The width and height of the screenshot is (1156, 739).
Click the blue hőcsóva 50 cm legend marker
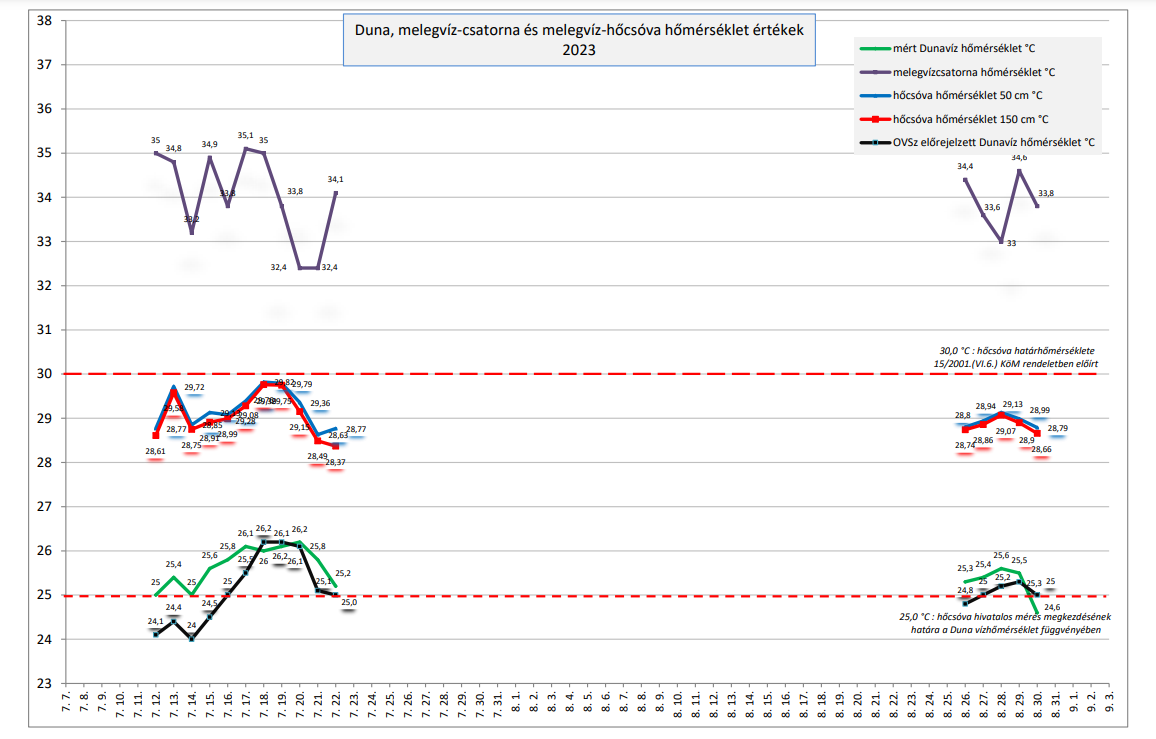click(x=875, y=95)
